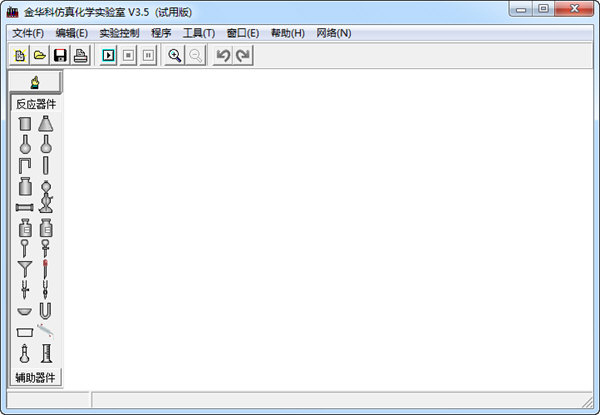Pause the experiment with the pause button
This screenshot has width=600, height=415.
tap(148, 56)
